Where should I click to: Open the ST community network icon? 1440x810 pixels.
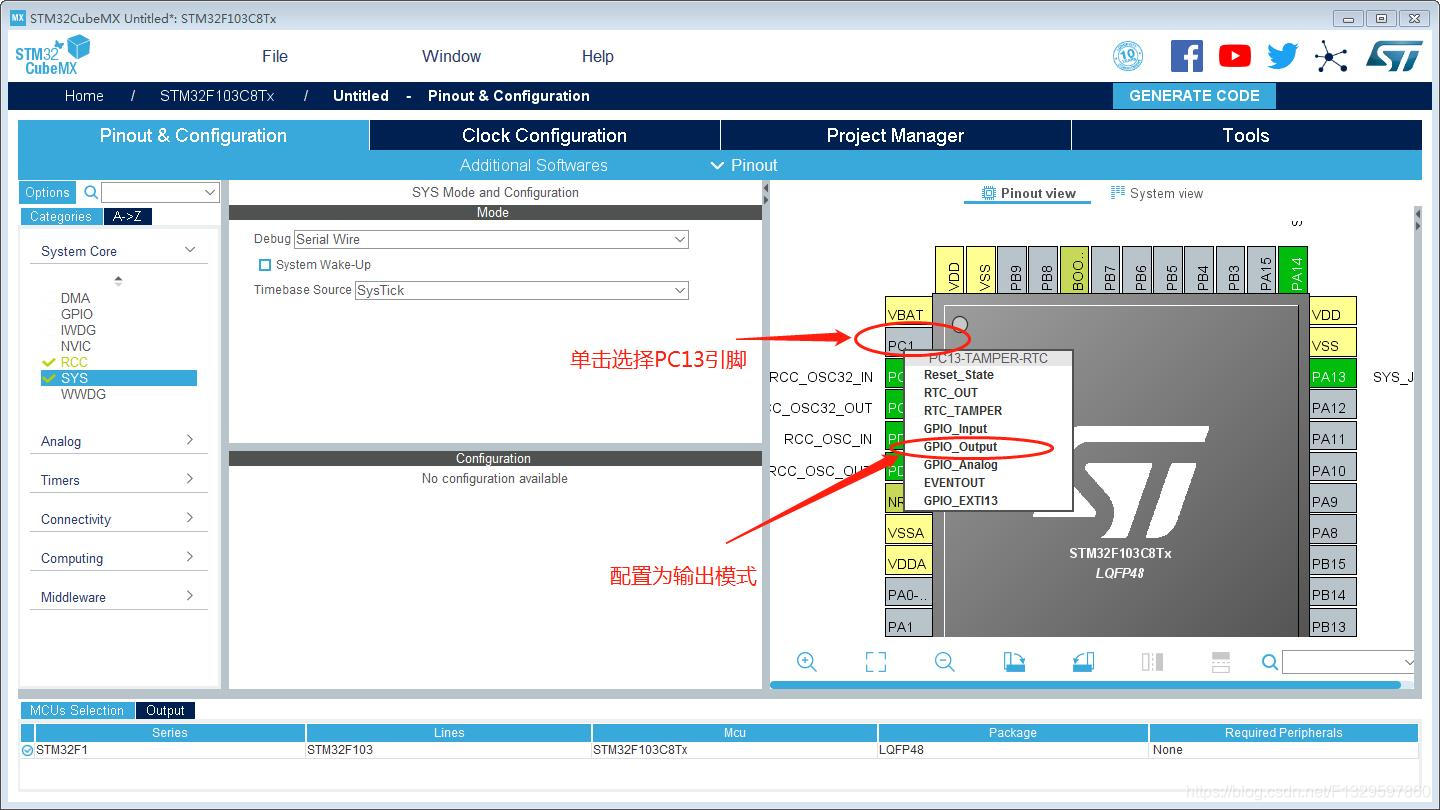point(1331,57)
